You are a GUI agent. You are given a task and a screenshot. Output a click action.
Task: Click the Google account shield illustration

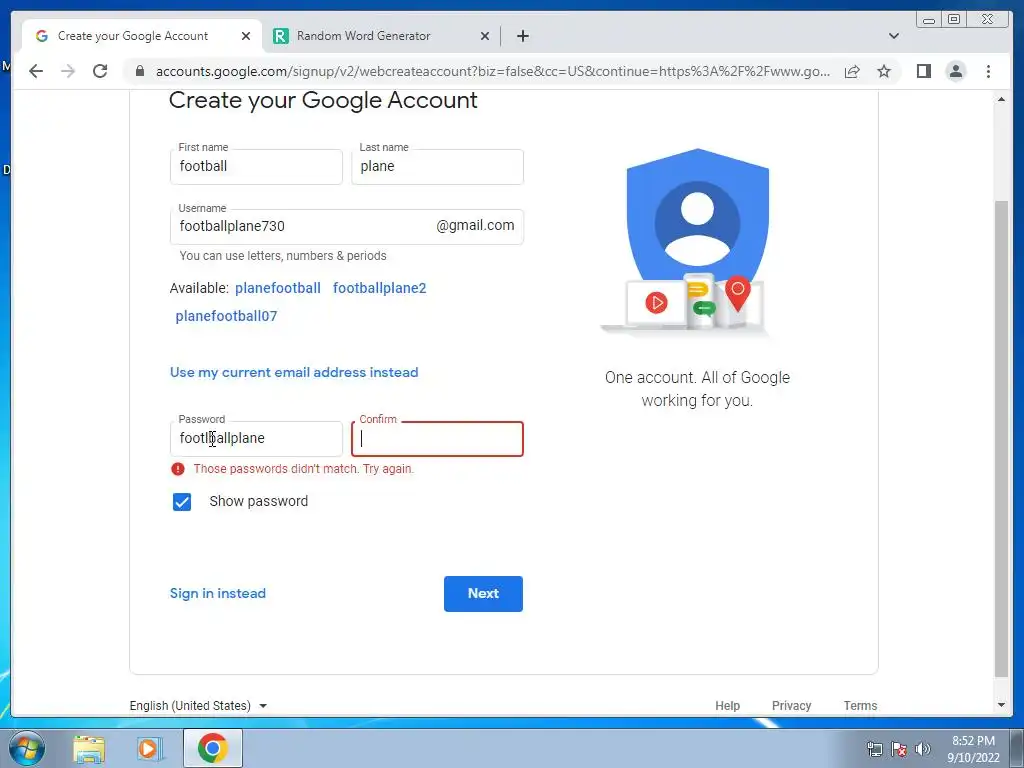coord(697,240)
